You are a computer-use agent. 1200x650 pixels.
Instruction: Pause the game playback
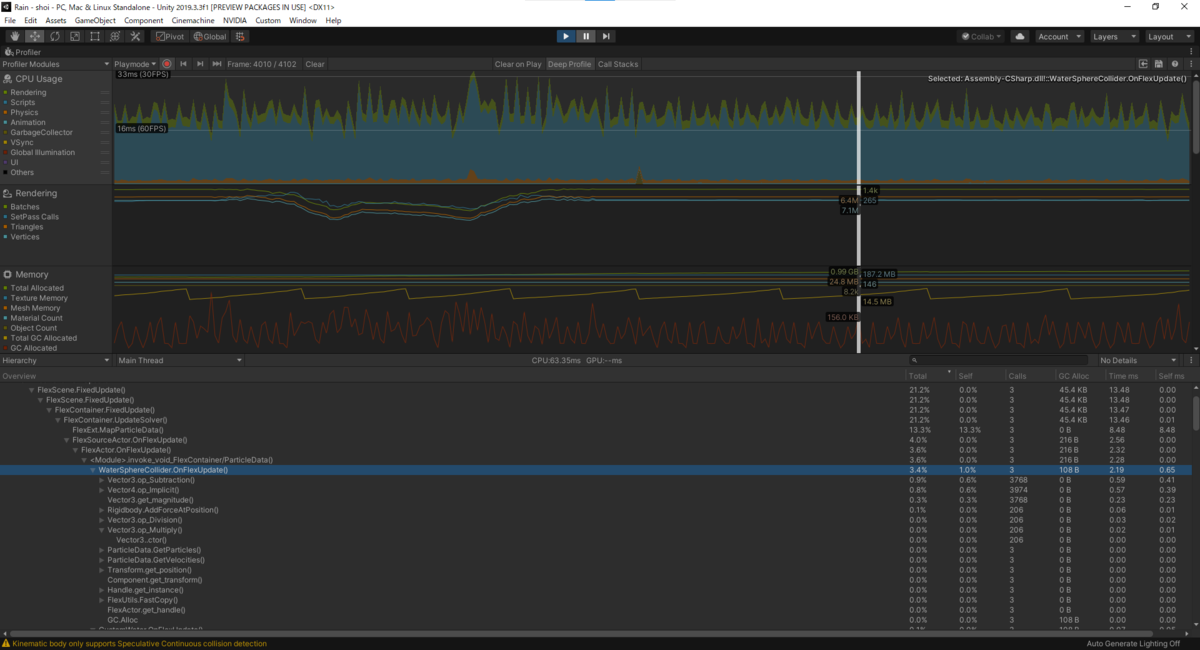pyautogui.click(x=586, y=36)
